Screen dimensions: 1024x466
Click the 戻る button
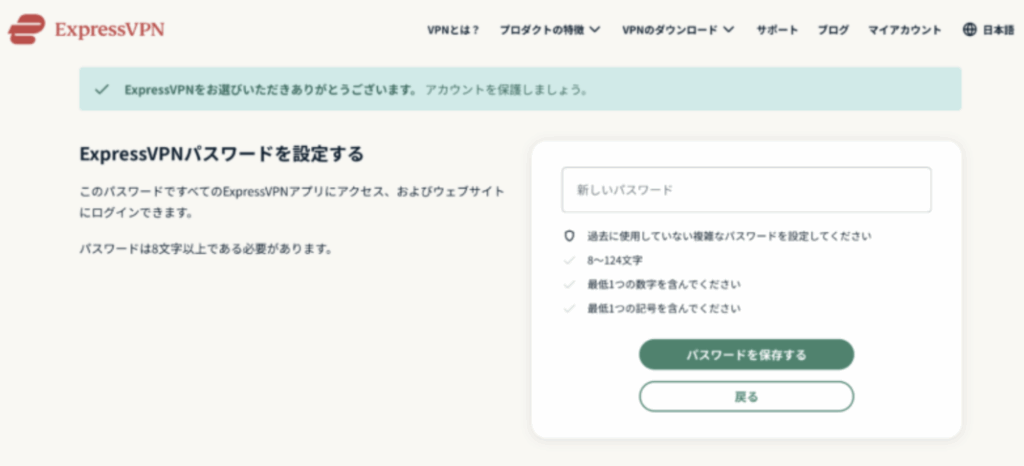click(746, 396)
